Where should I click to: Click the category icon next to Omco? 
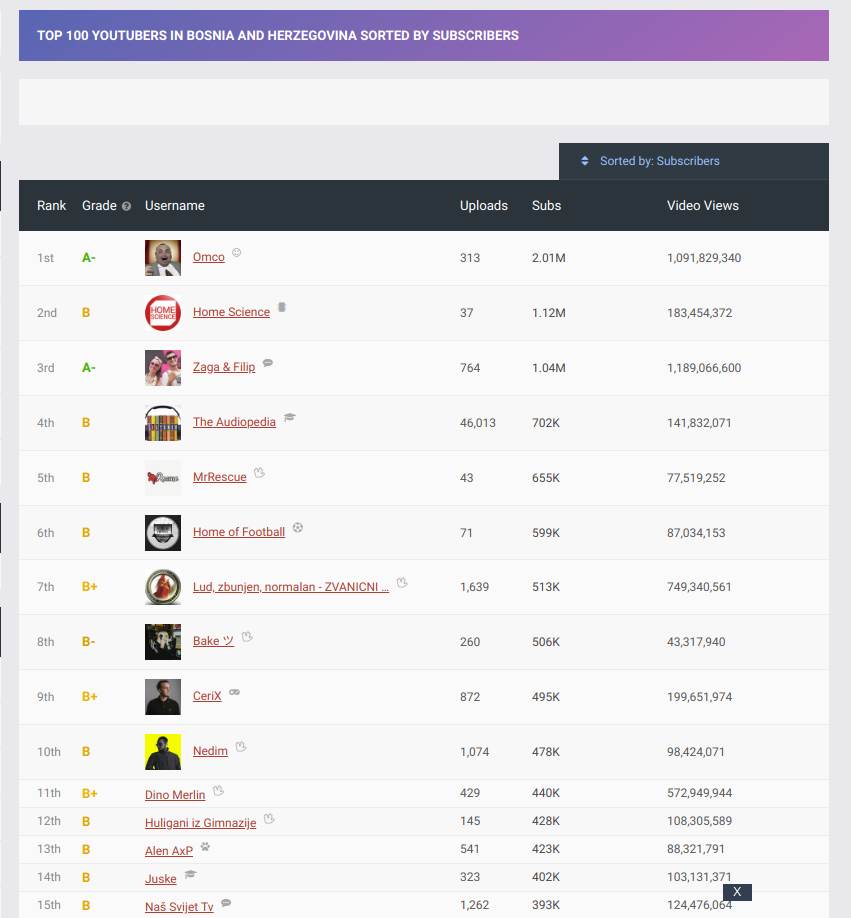[237, 253]
